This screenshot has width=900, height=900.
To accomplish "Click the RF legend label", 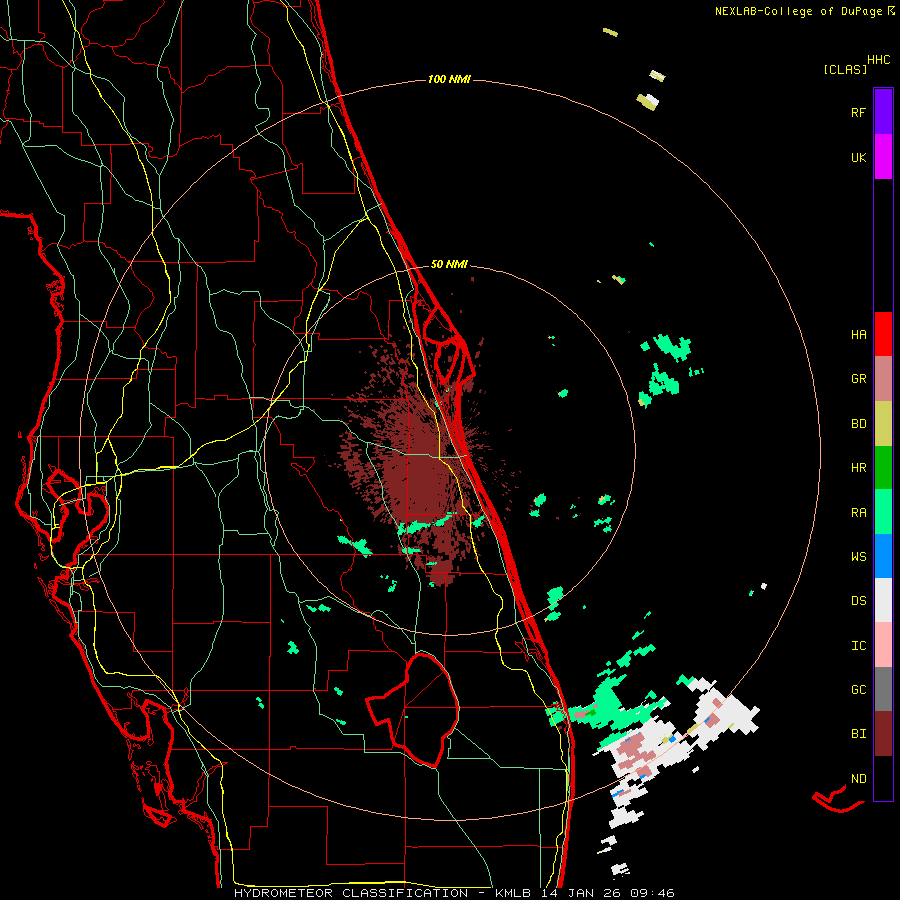I will (858, 112).
